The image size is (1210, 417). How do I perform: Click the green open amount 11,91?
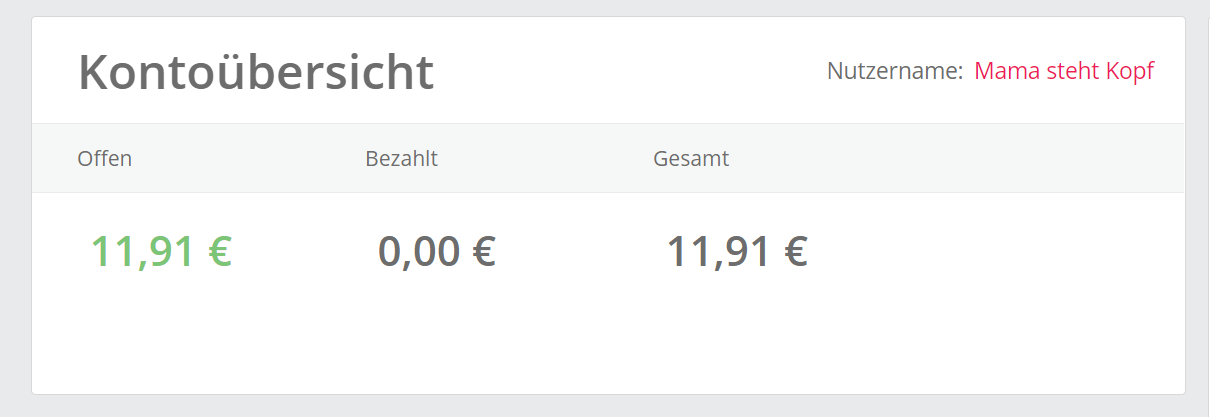tap(142, 251)
